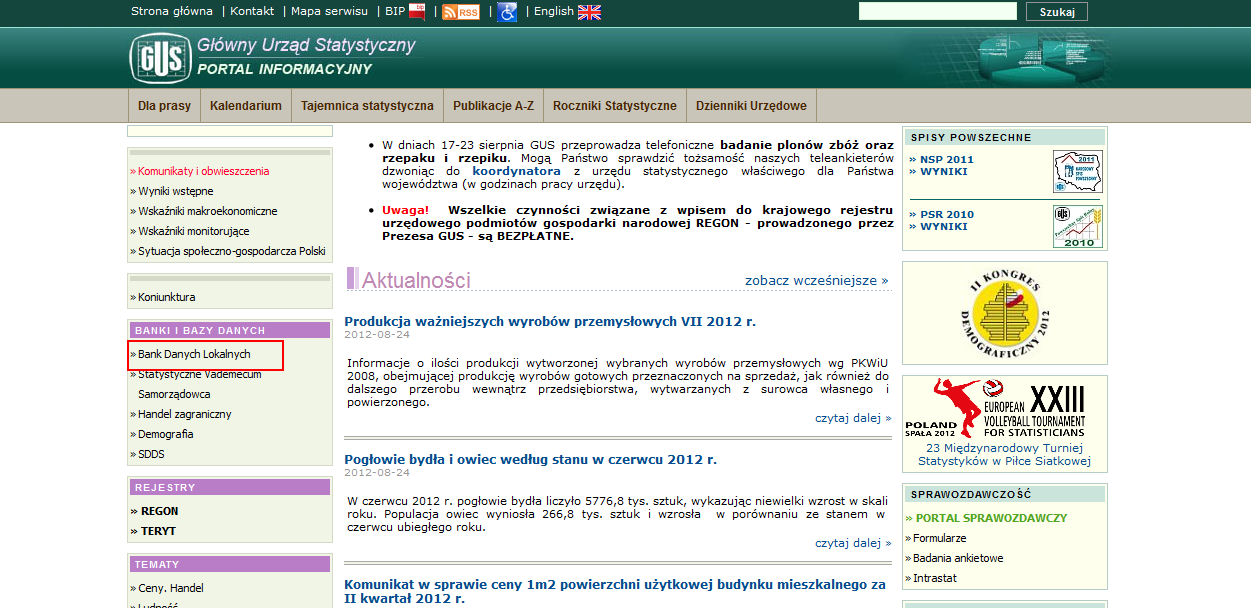Image resolution: width=1251 pixels, height=608 pixels.
Task: Open NSP 2011 text link
Action: point(947,159)
